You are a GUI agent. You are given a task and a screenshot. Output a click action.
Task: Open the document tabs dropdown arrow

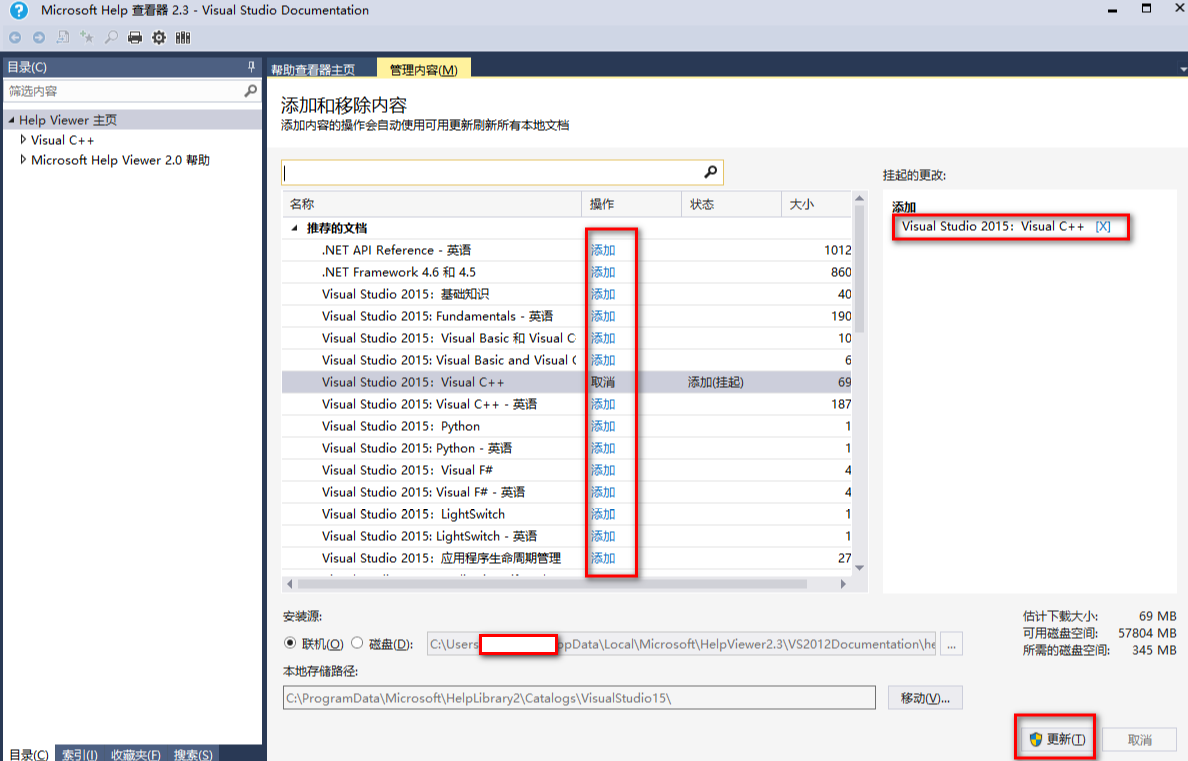click(1183, 69)
